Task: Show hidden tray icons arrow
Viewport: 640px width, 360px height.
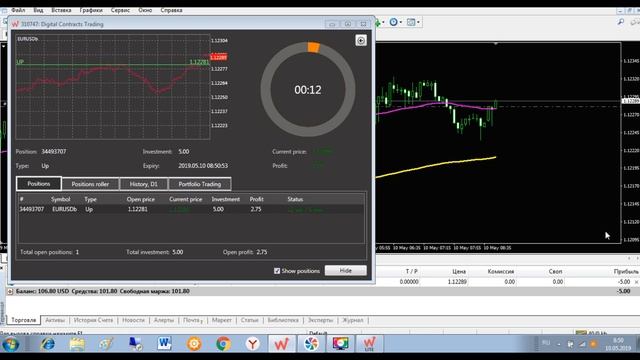Action: [559, 344]
